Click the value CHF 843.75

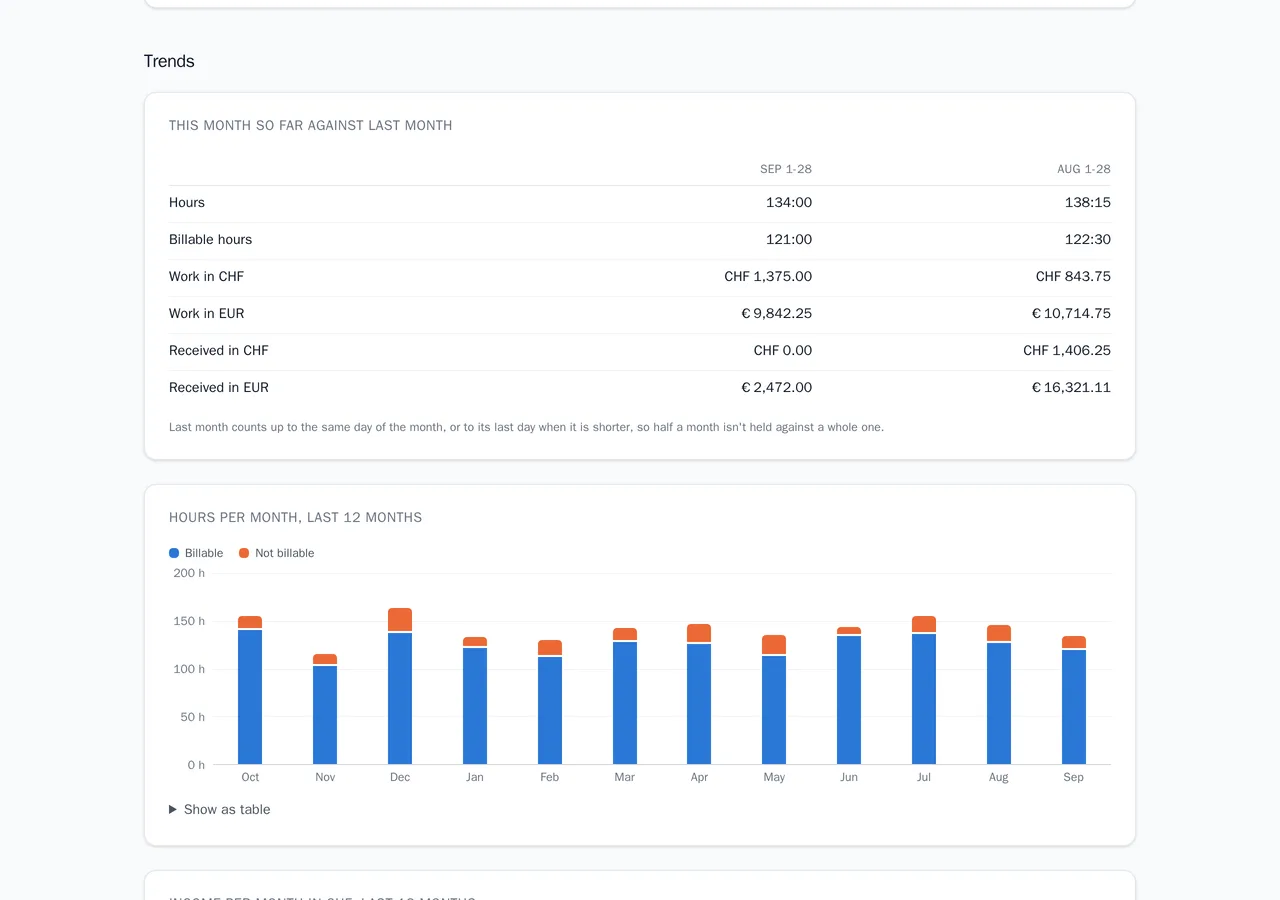[1073, 277]
